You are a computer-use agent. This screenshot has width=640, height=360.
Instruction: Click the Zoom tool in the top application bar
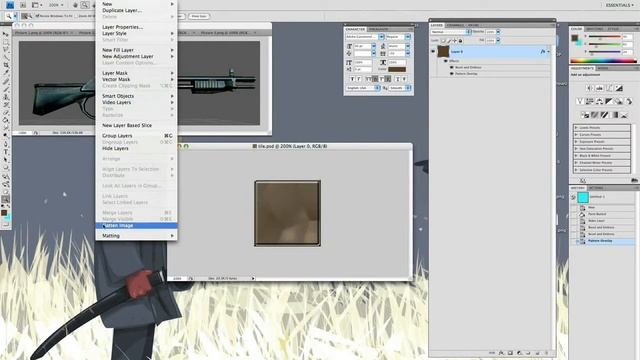pos(84,5)
